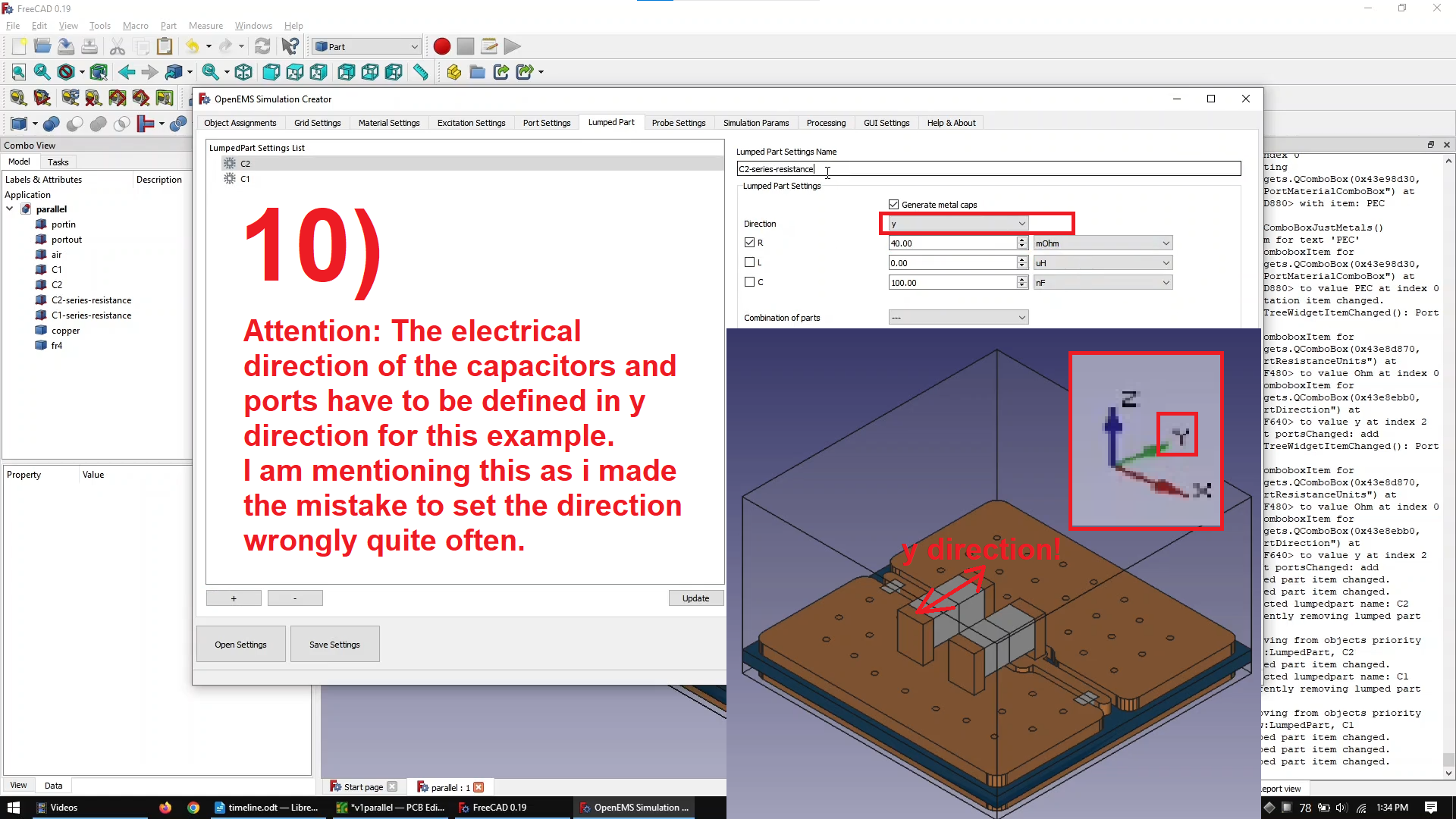Screen dimensions: 1456x819
Task: Click the Save Settings button
Action: (334, 644)
